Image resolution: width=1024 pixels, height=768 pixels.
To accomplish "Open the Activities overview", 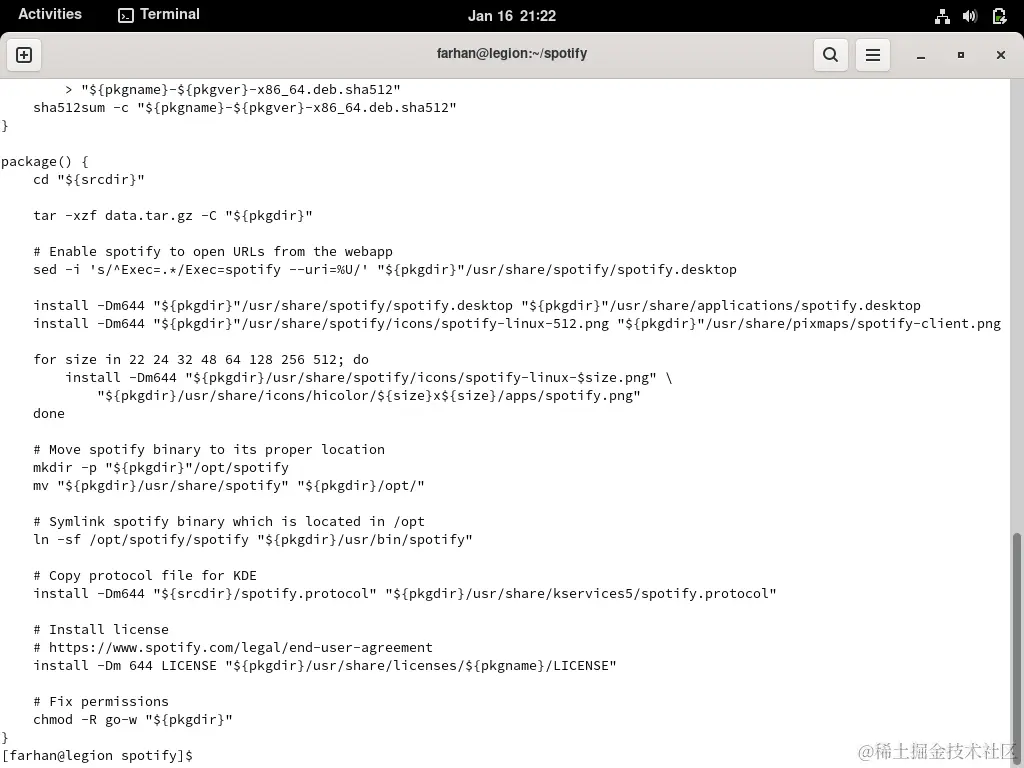I will click(x=50, y=14).
